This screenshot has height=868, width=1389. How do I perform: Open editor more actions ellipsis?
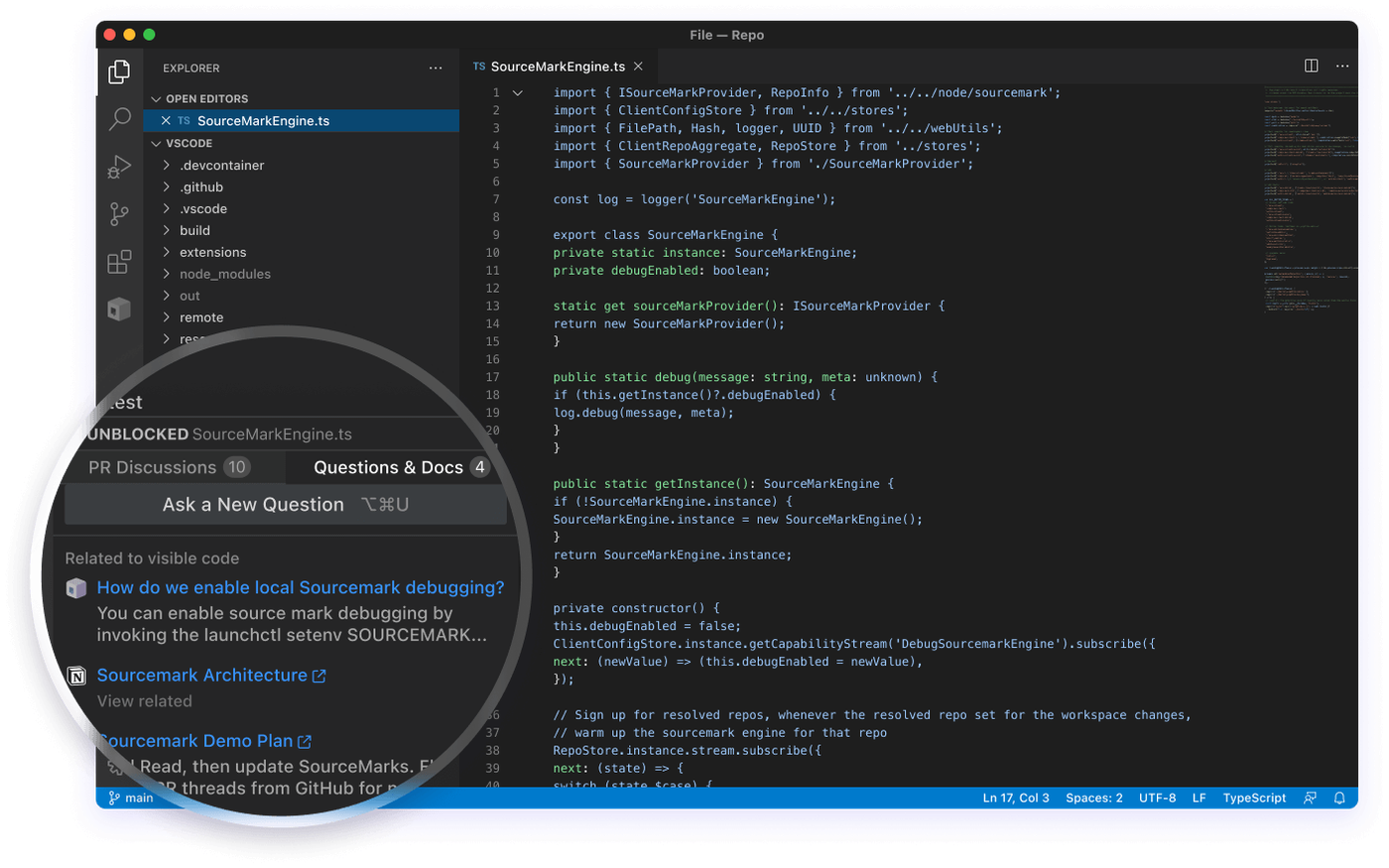[1342, 66]
